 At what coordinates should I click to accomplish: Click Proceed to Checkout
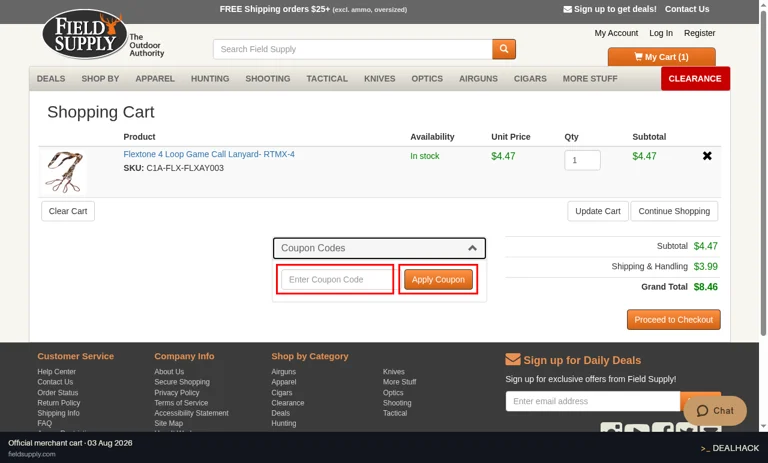click(673, 319)
